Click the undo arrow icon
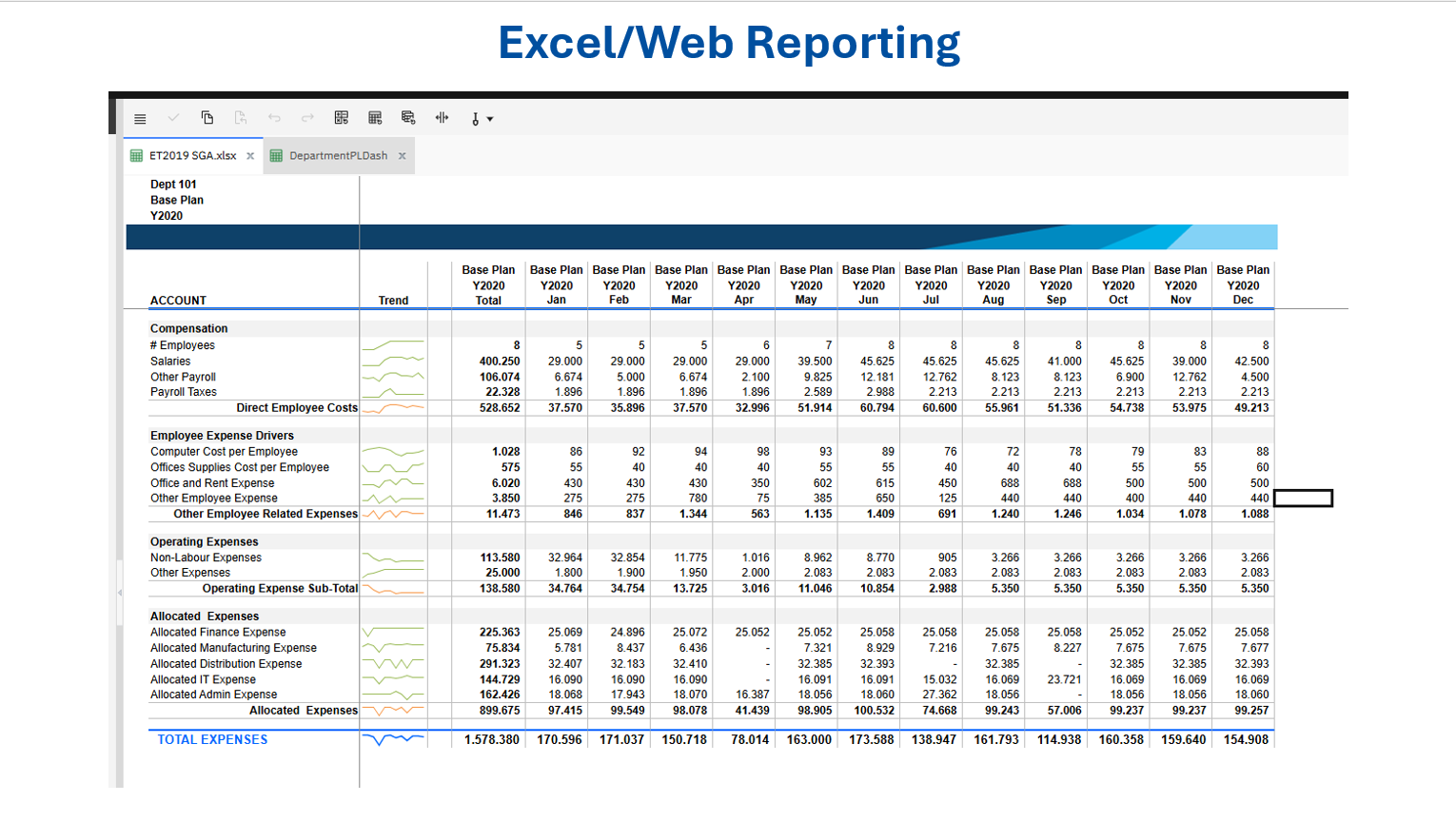The width and height of the screenshot is (1456, 822). coord(274,118)
